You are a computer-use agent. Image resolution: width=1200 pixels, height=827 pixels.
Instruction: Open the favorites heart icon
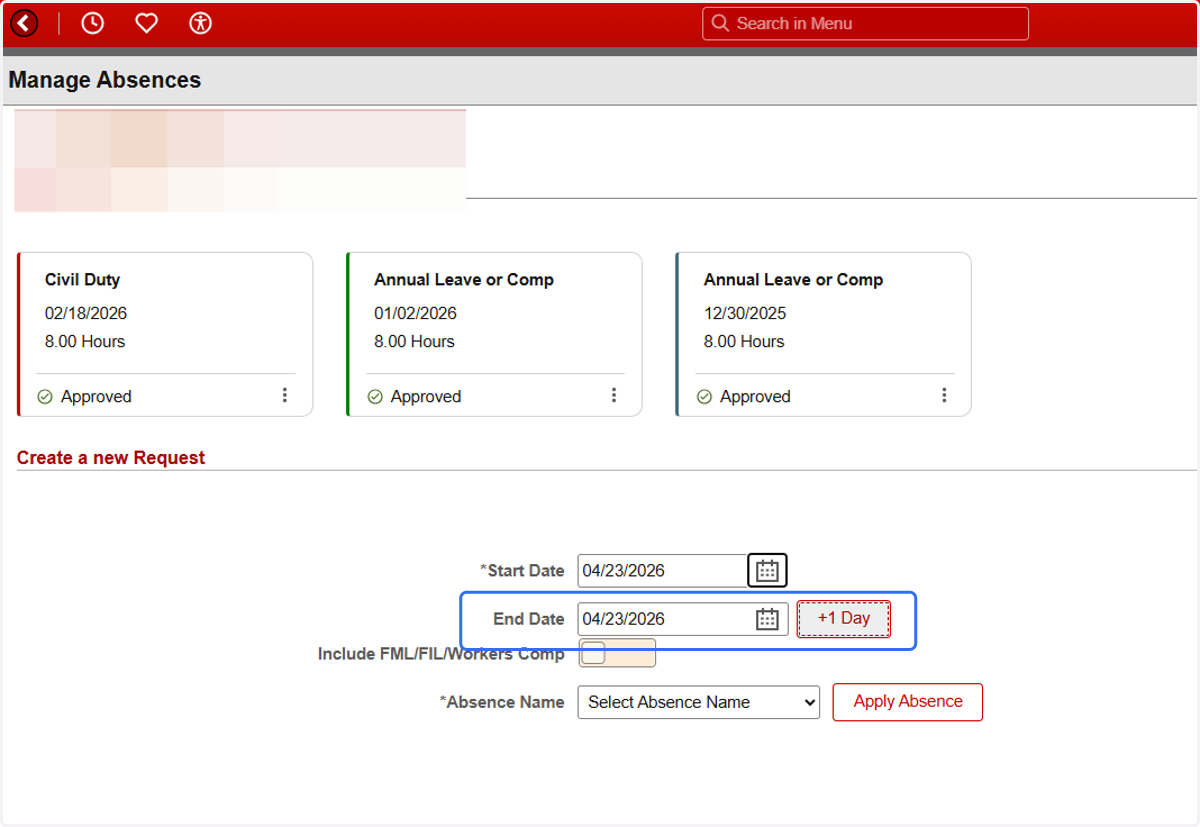tap(146, 23)
